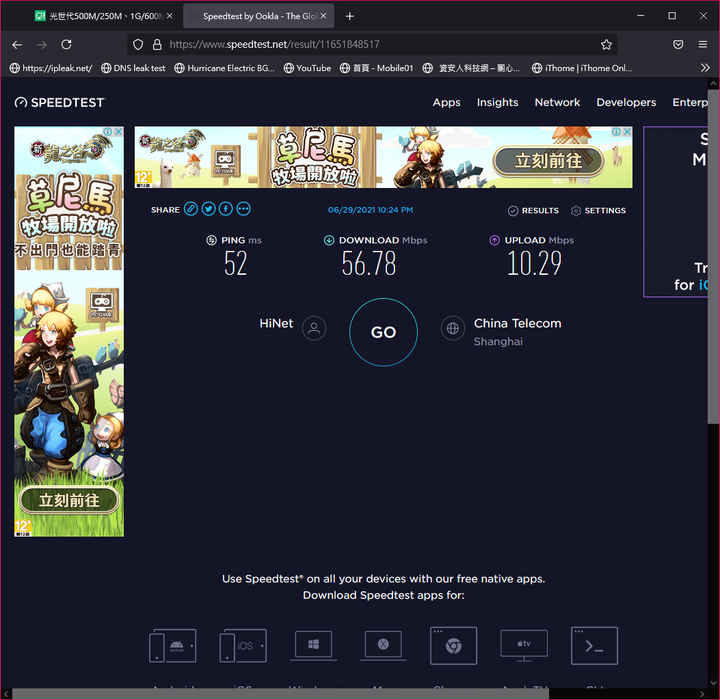720x700 pixels.
Task: Click the browser forward arrow
Action: pyautogui.click(x=42, y=45)
